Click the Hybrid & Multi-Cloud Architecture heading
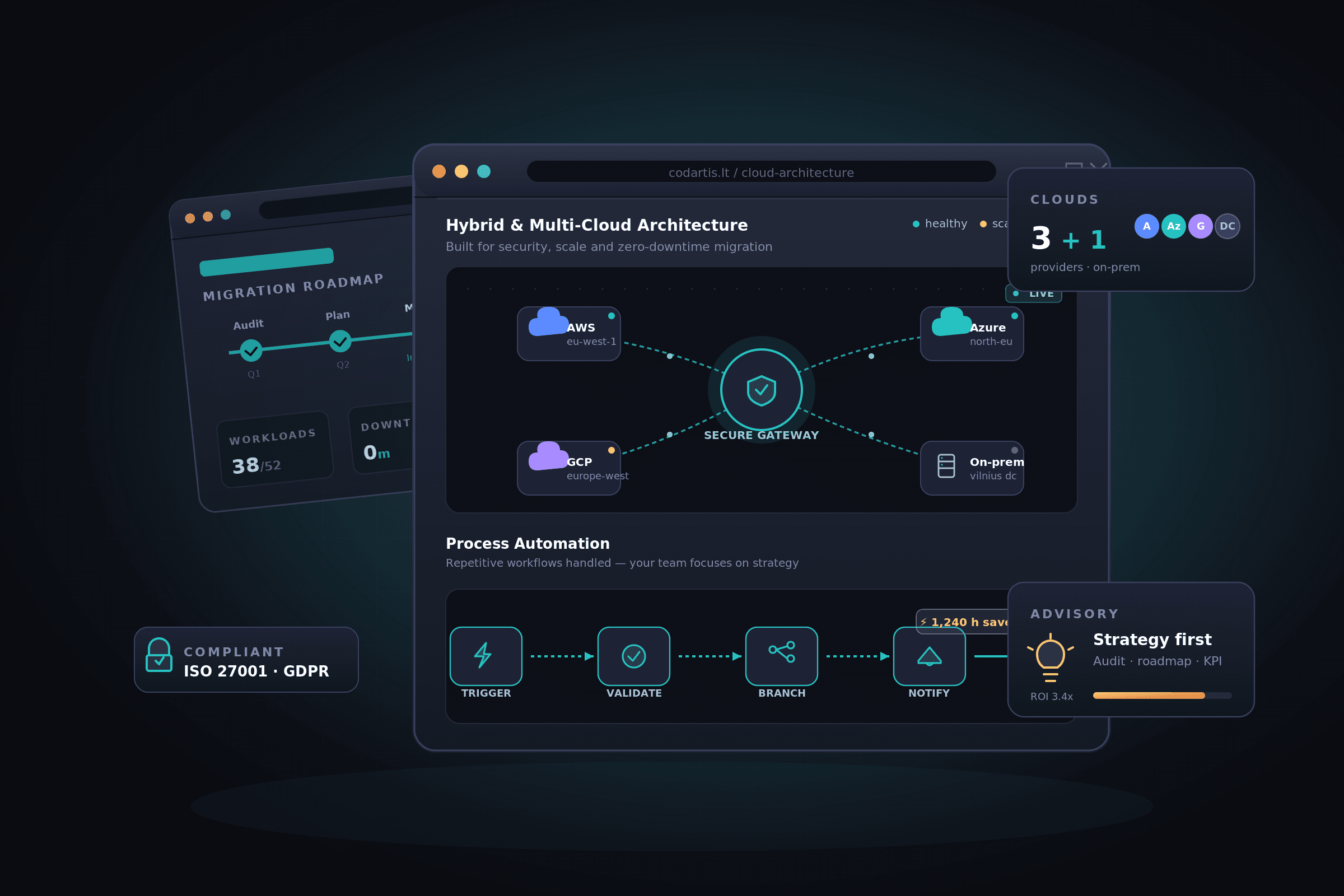 click(596, 225)
